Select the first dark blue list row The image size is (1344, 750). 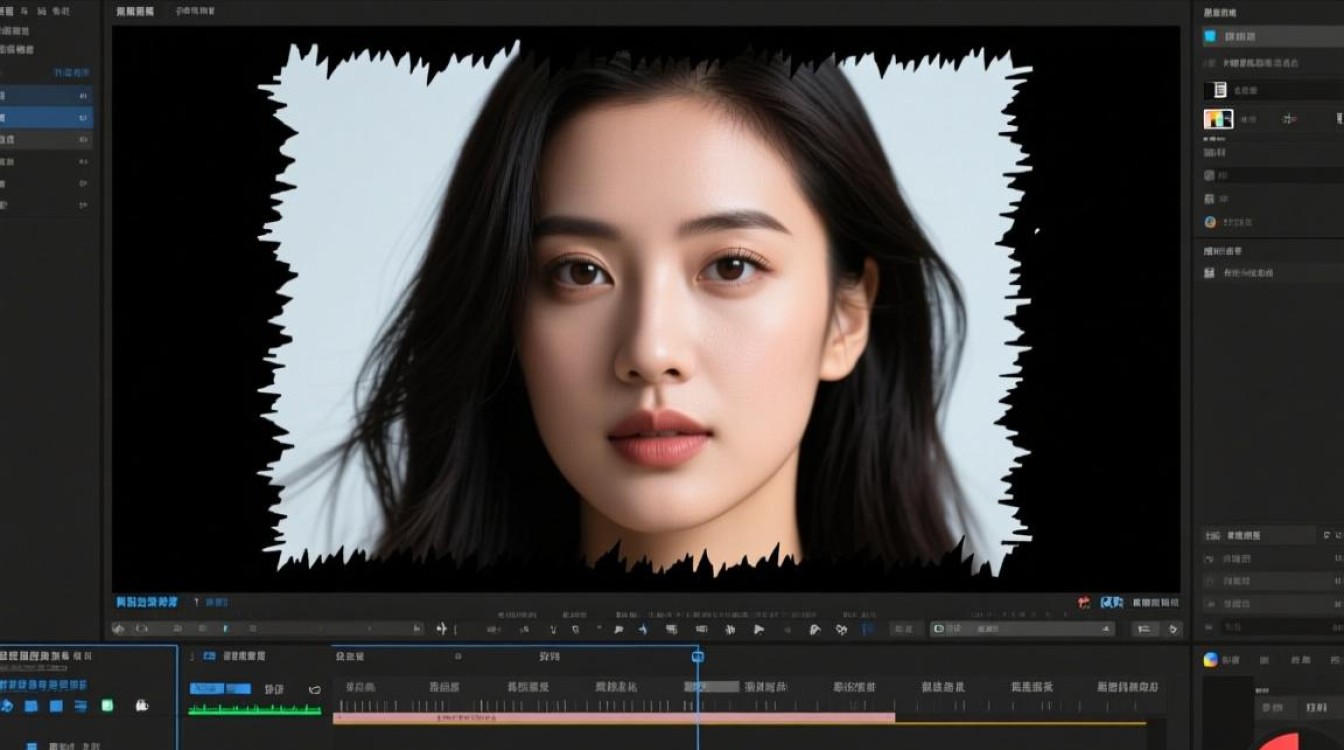(x=46, y=96)
